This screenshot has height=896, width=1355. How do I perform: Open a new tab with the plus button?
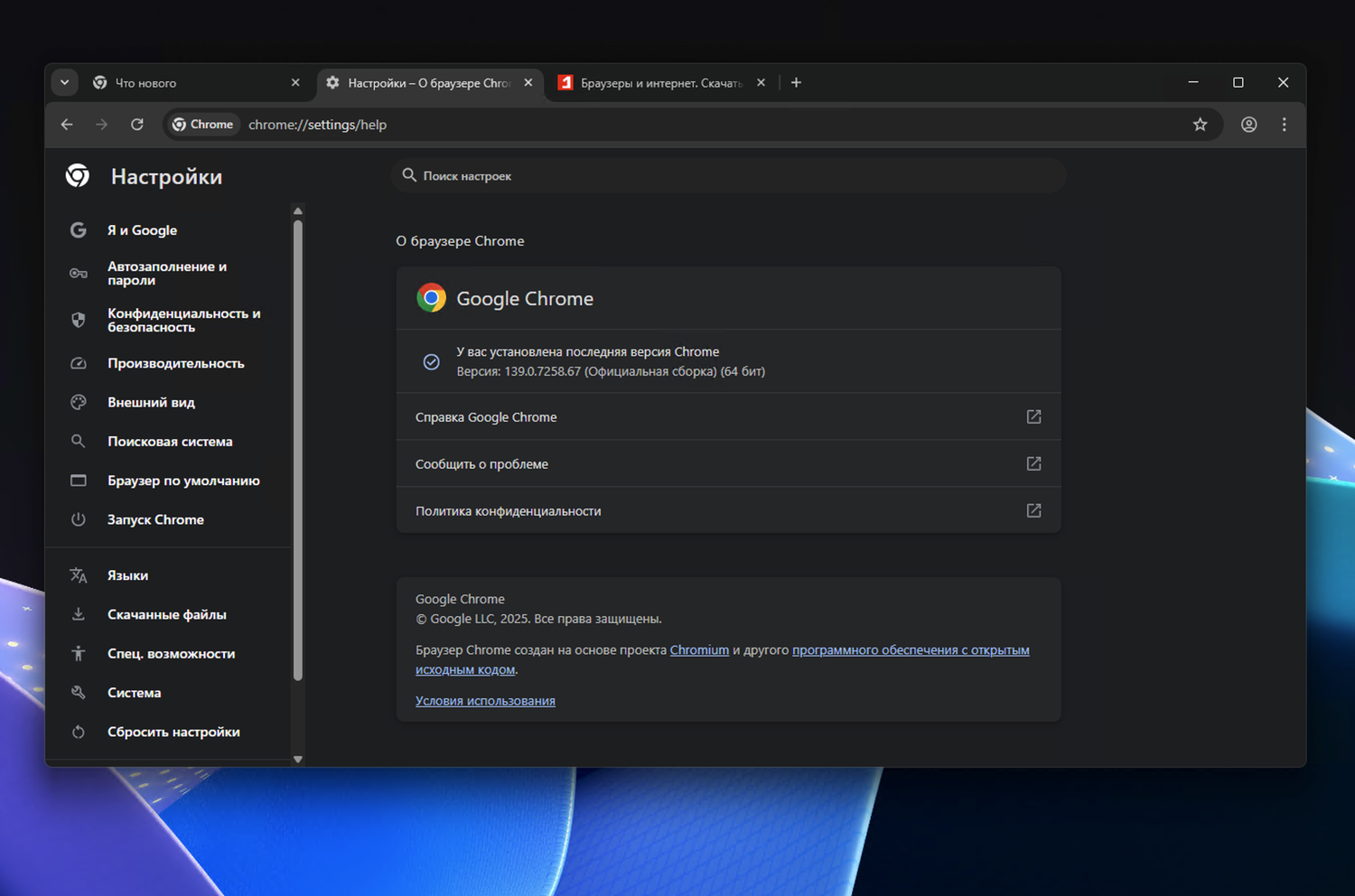[796, 82]
